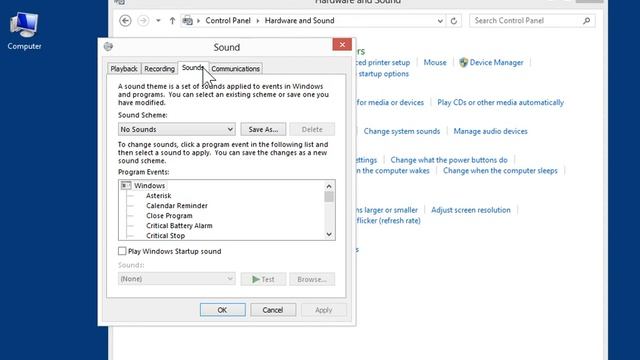
Task: Switch to the Communications tab
Action: point(236,69)
